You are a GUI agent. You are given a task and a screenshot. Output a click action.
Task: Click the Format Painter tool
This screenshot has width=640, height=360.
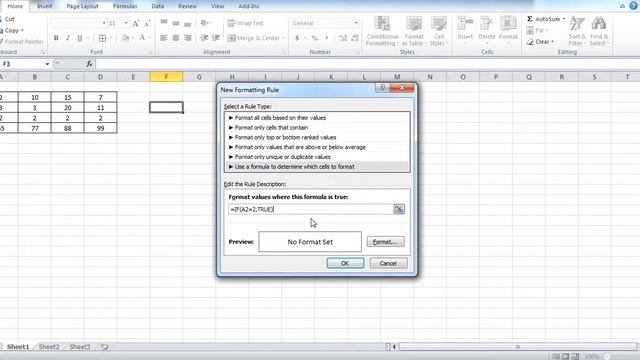click(x=22, y=41)
